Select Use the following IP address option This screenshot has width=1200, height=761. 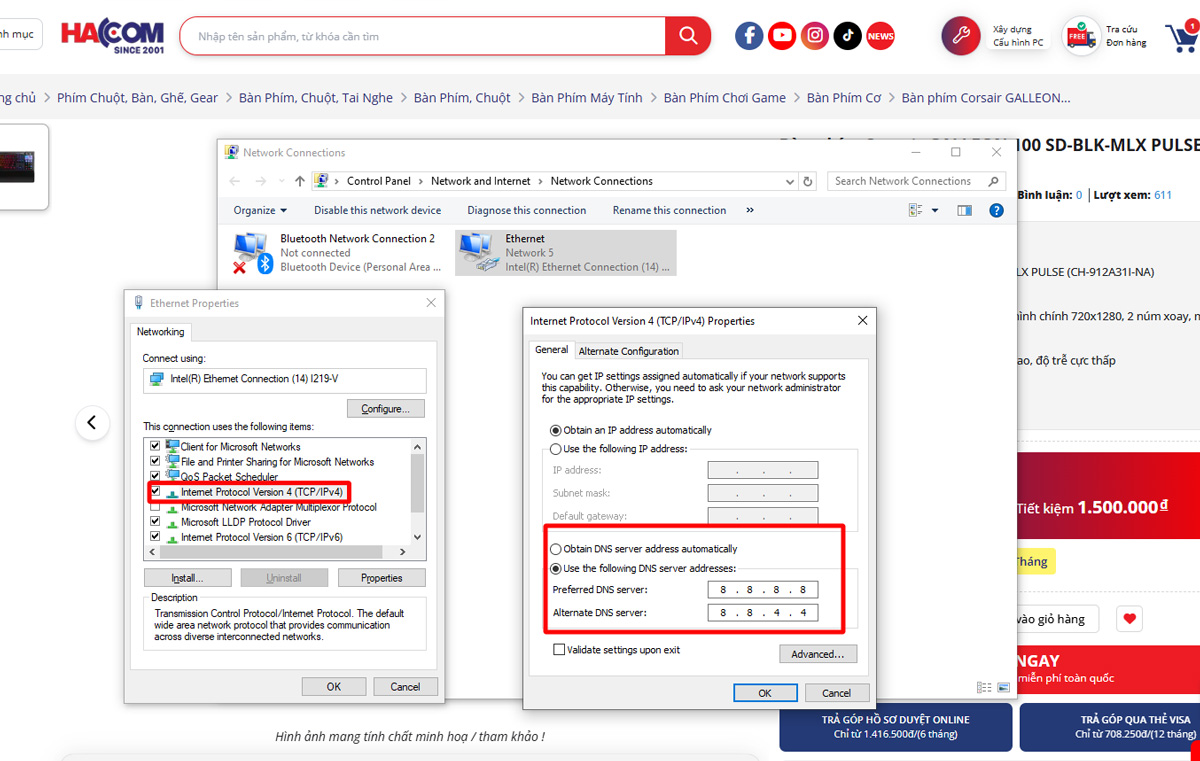[x=557, y=449]
